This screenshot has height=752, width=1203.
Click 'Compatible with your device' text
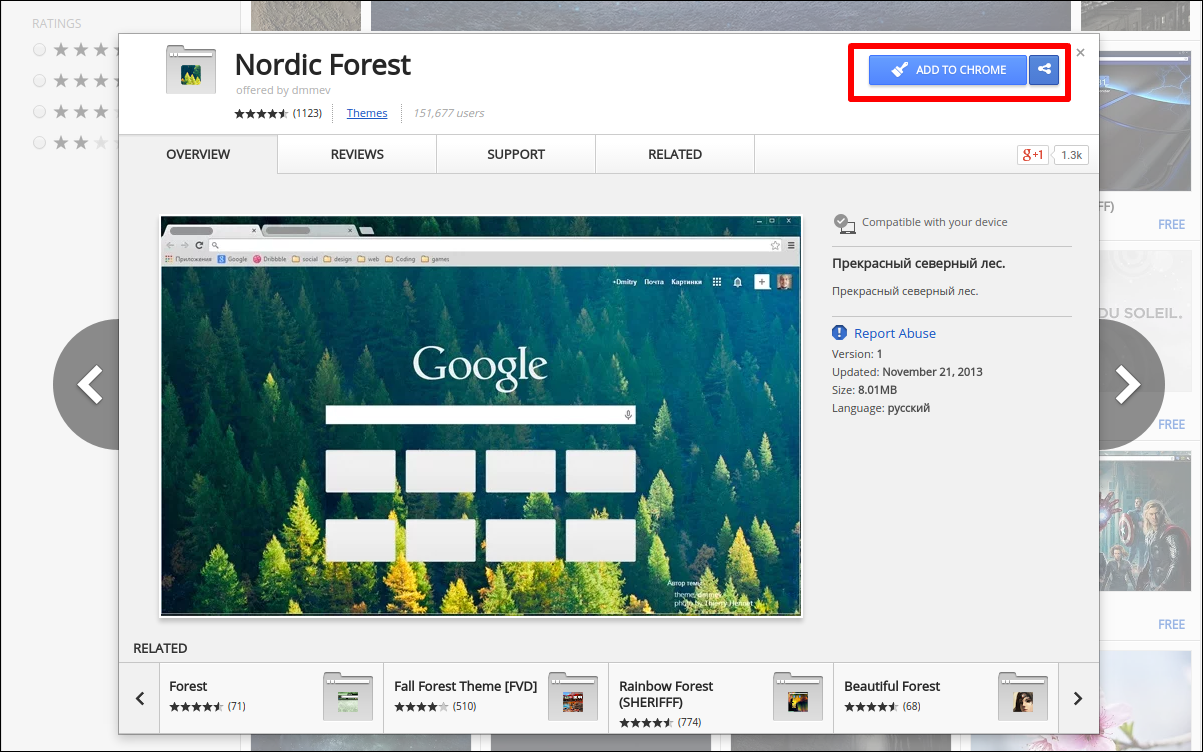click(935, 222)
